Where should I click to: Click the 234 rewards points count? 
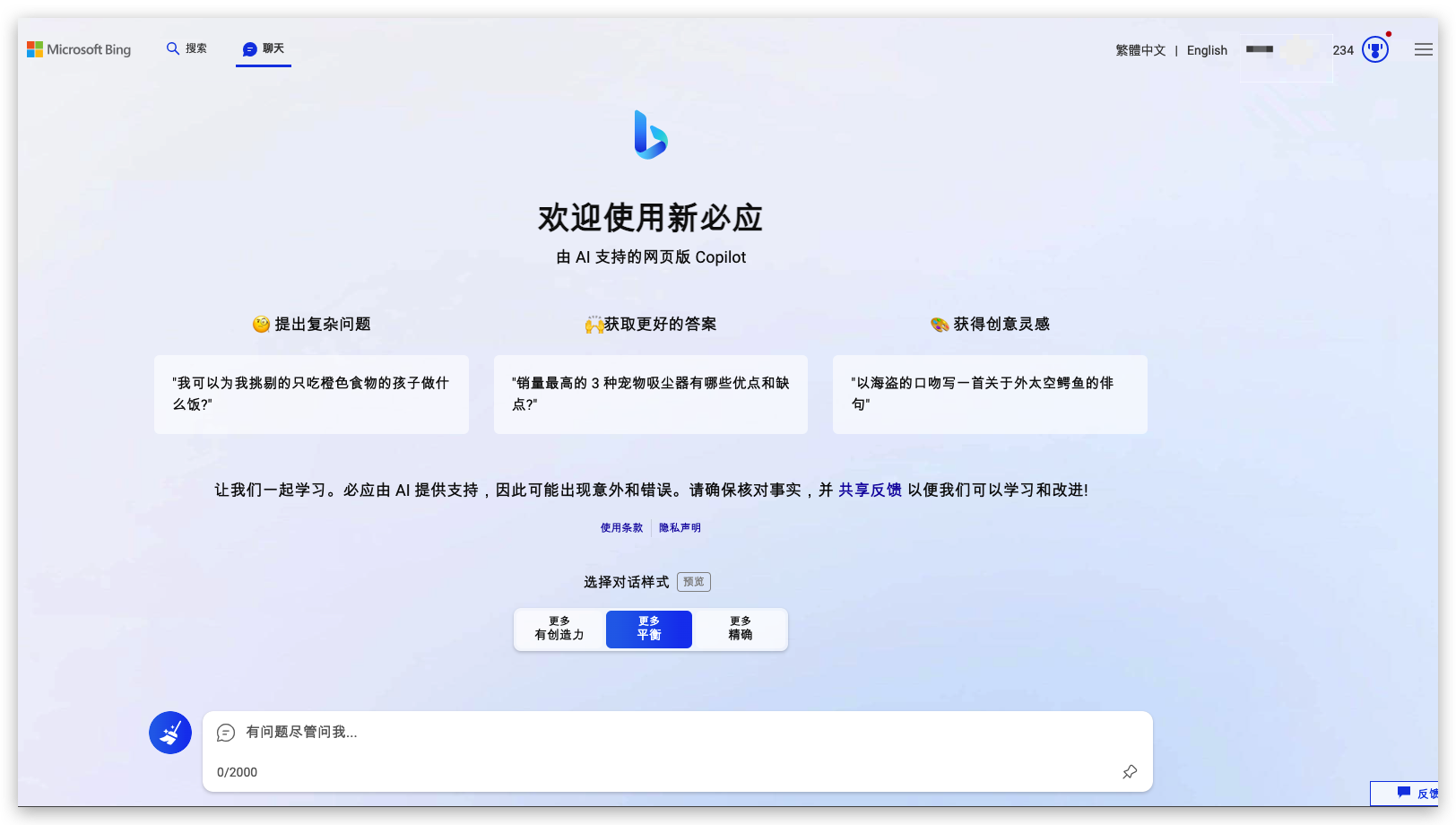click(1343, 50)
